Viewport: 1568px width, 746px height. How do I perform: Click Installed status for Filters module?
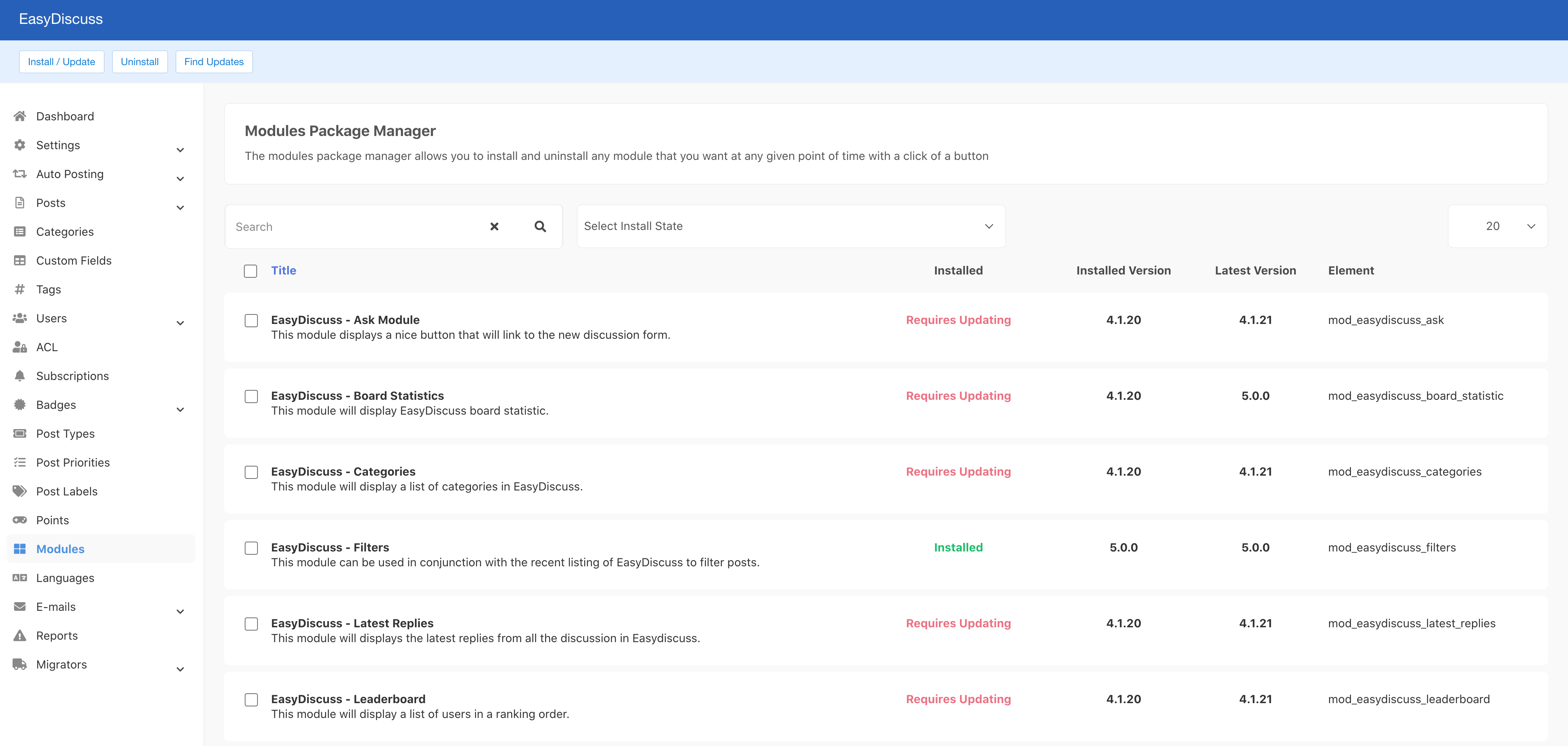pos(958,547)
